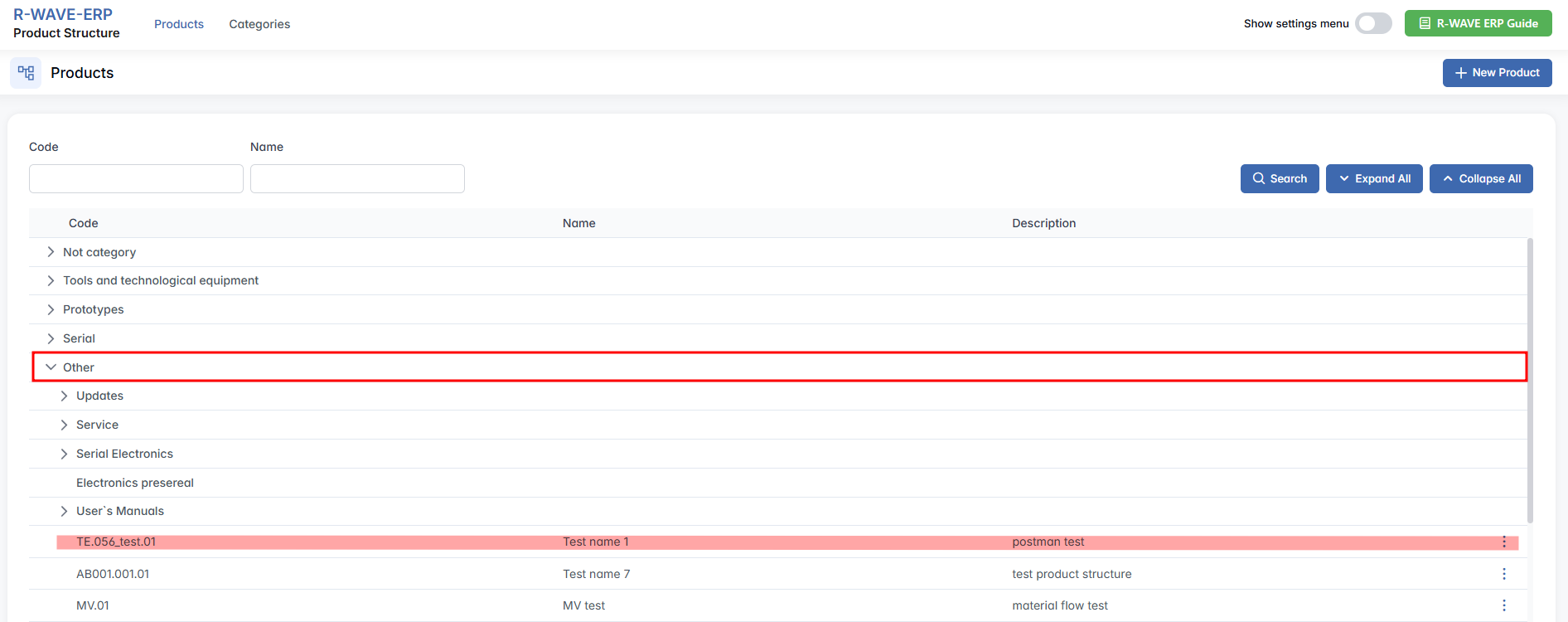Focus the Code filter input field
Viewport: 1568px width, 622px height.
point(136,178)
